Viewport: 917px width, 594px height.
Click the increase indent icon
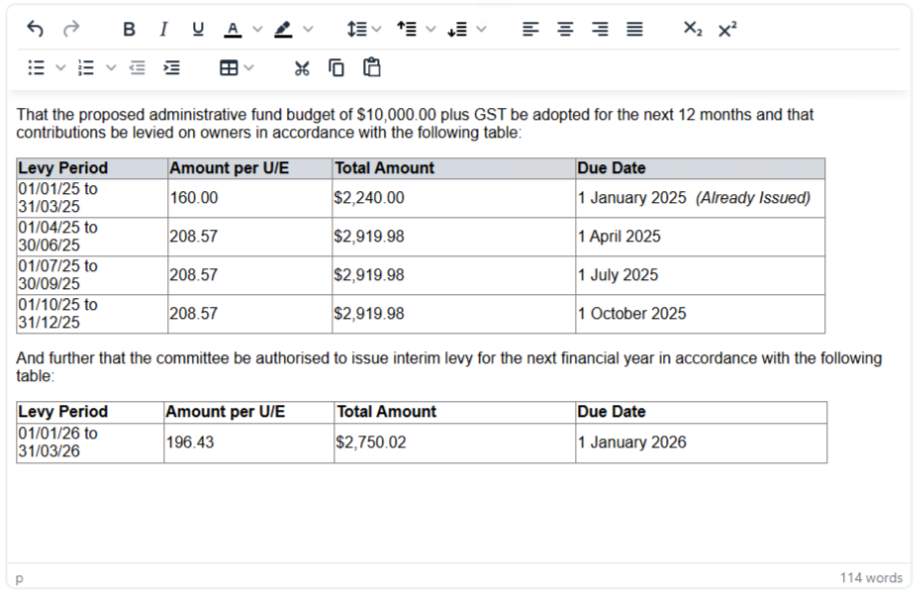(172, 68)
